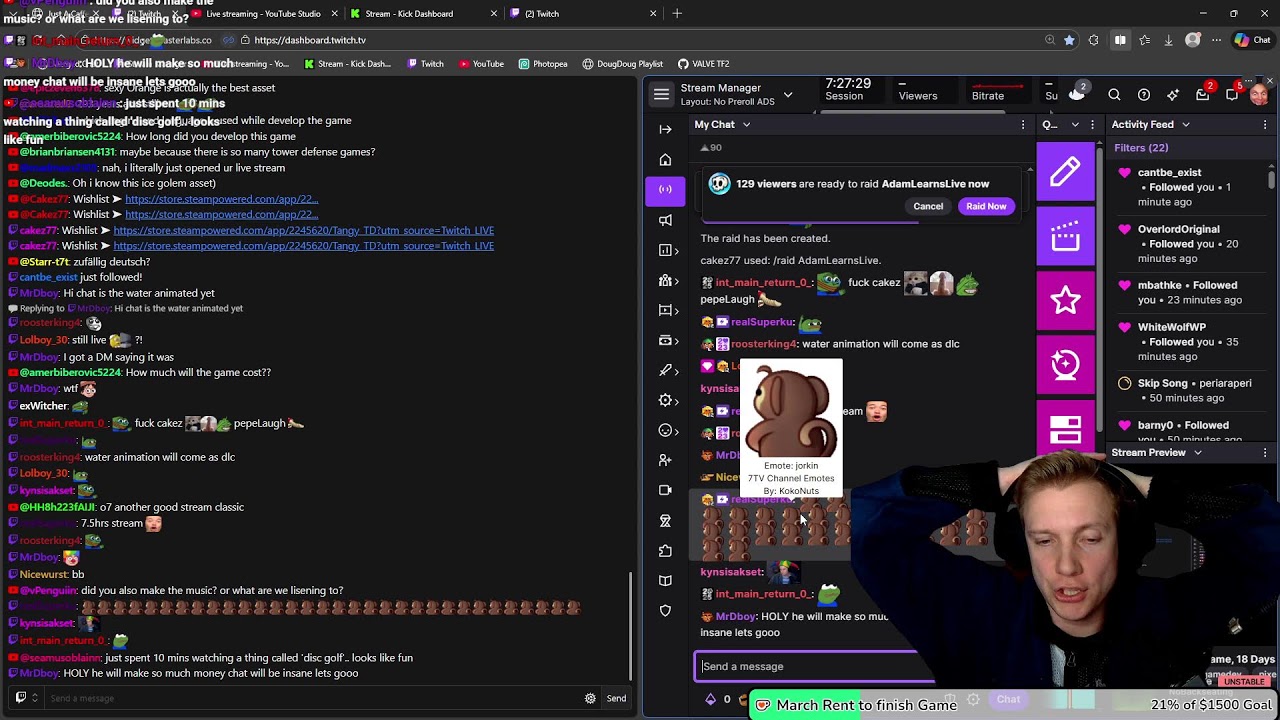Open the notifications inbox icon

(x=1203, y=95)
